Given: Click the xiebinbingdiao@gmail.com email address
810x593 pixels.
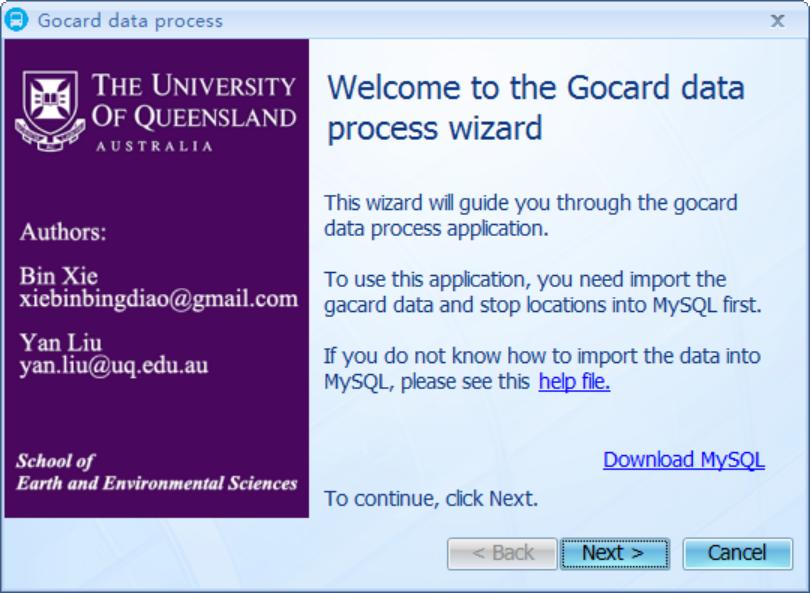Looking at the screenshot, I should [x=158, y=299].
